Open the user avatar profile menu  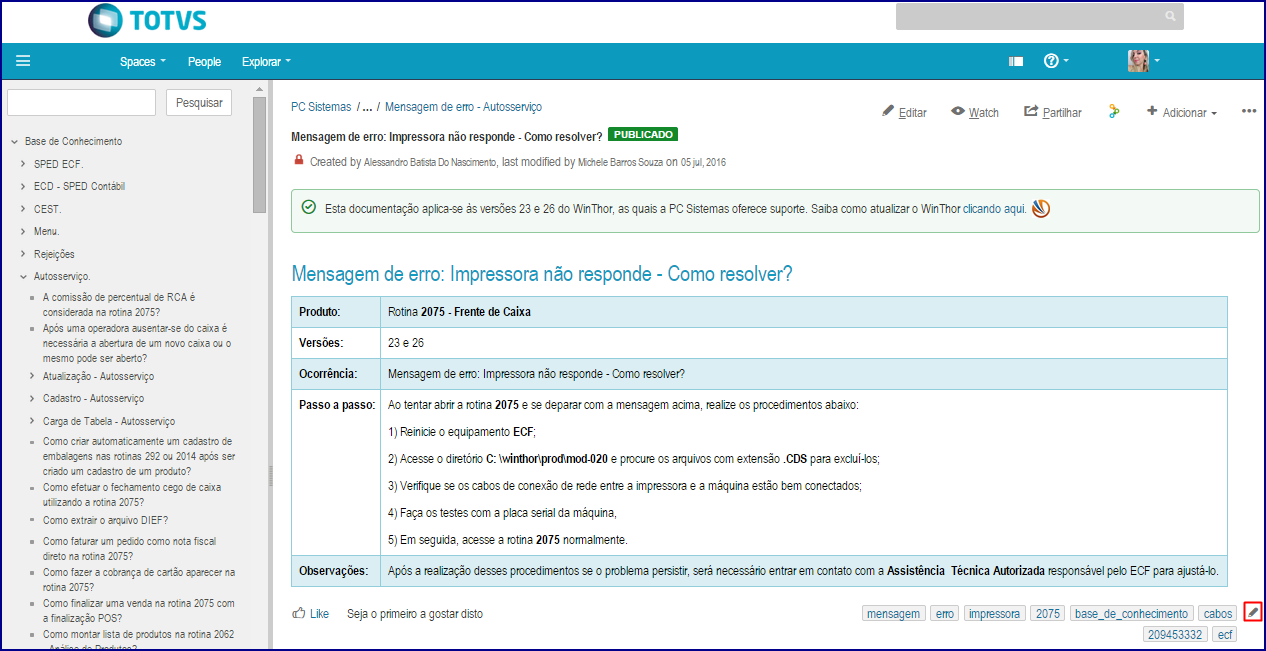click(1144, 61)
